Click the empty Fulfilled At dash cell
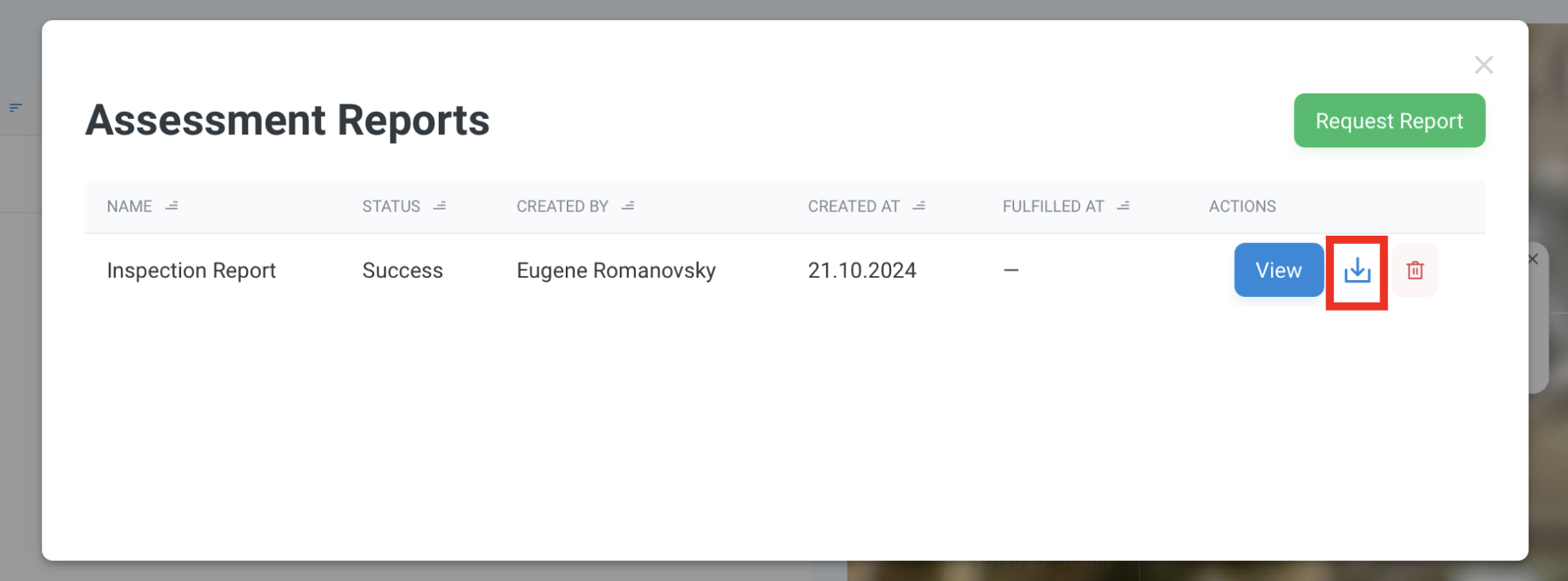 click(1011, 270)
